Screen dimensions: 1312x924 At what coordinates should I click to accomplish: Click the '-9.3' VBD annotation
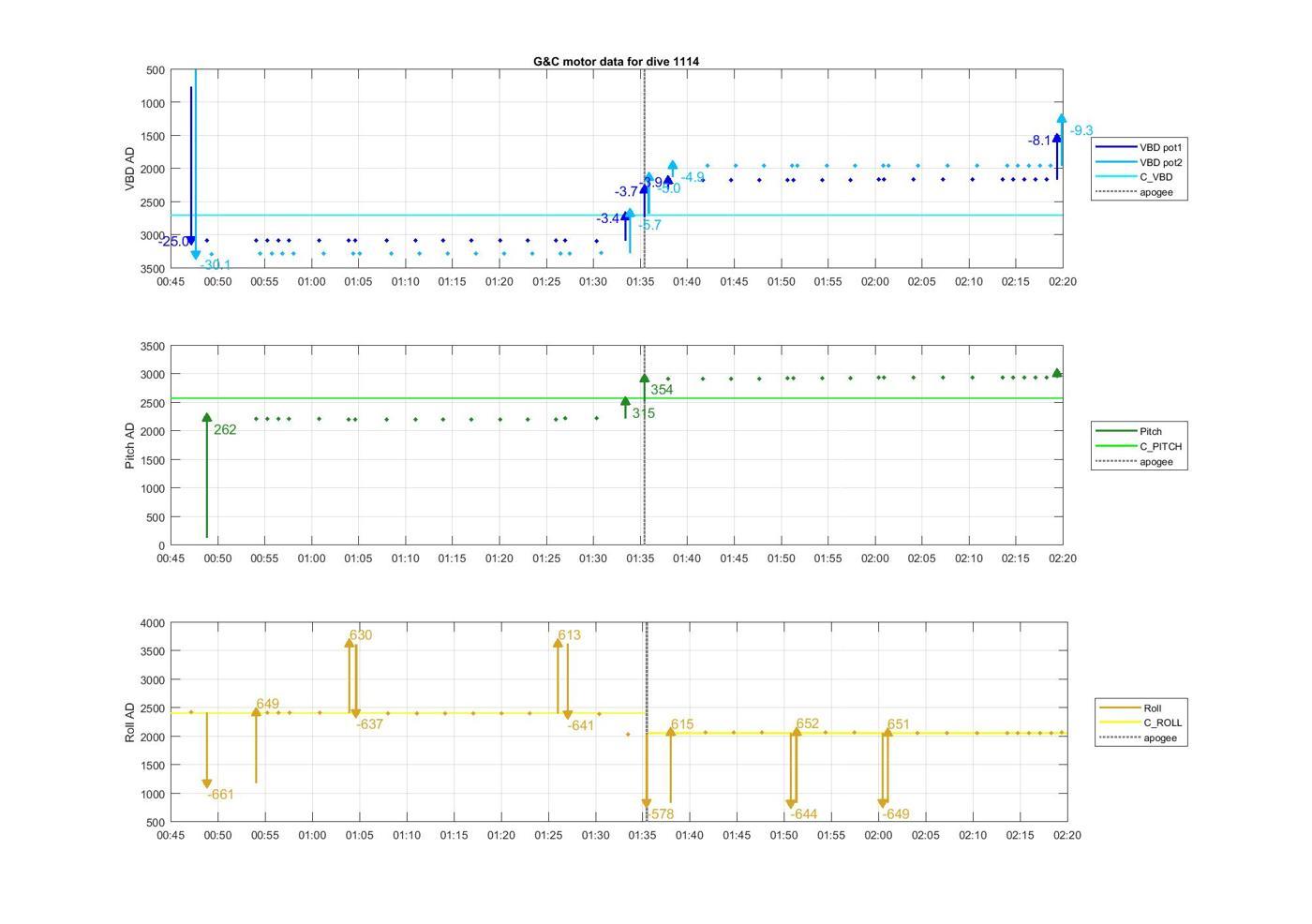pos(1081,130)
